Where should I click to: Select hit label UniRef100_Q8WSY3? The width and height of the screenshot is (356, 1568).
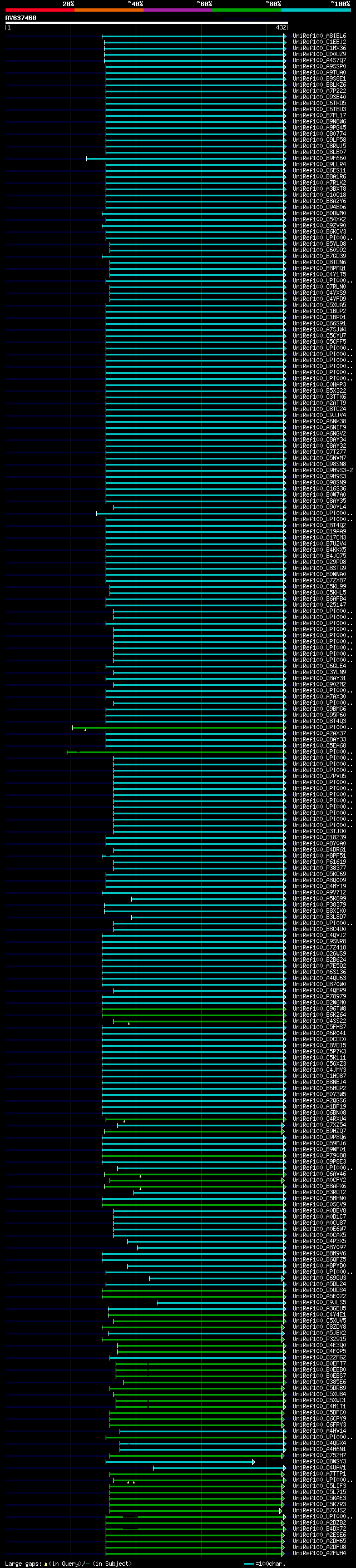(319, 1461)
